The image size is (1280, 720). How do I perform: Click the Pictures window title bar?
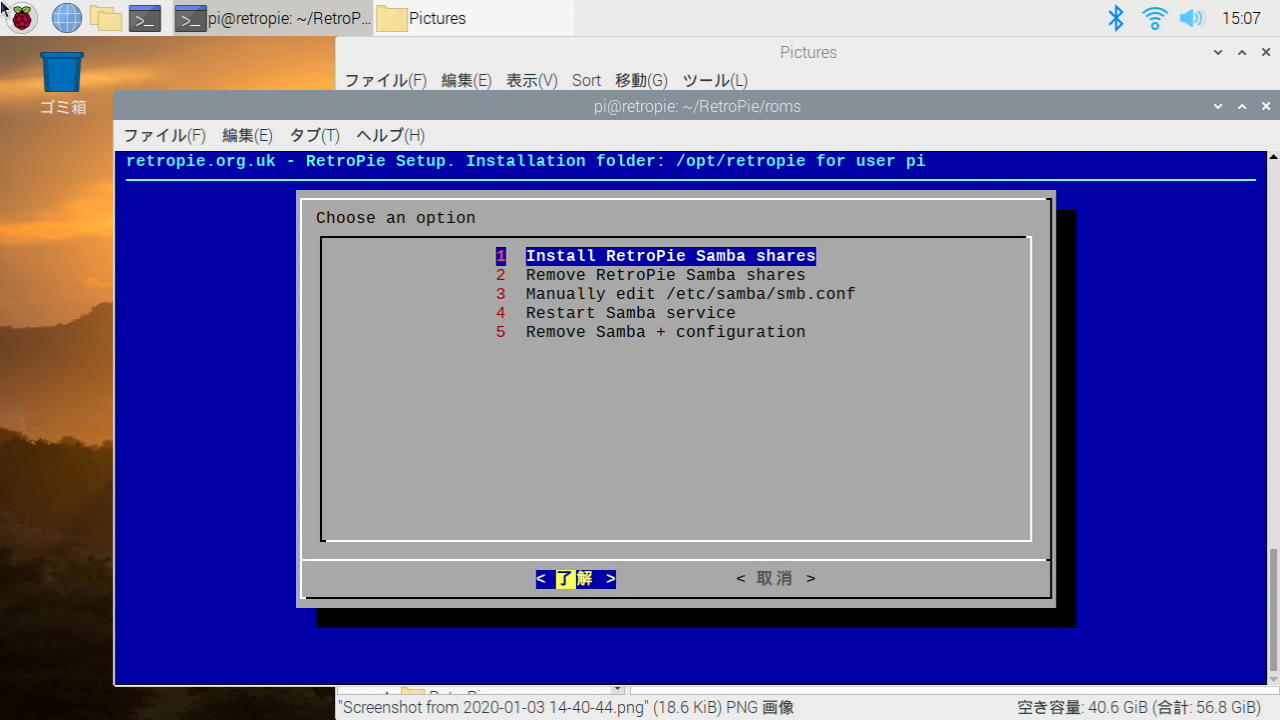[808, 52]
